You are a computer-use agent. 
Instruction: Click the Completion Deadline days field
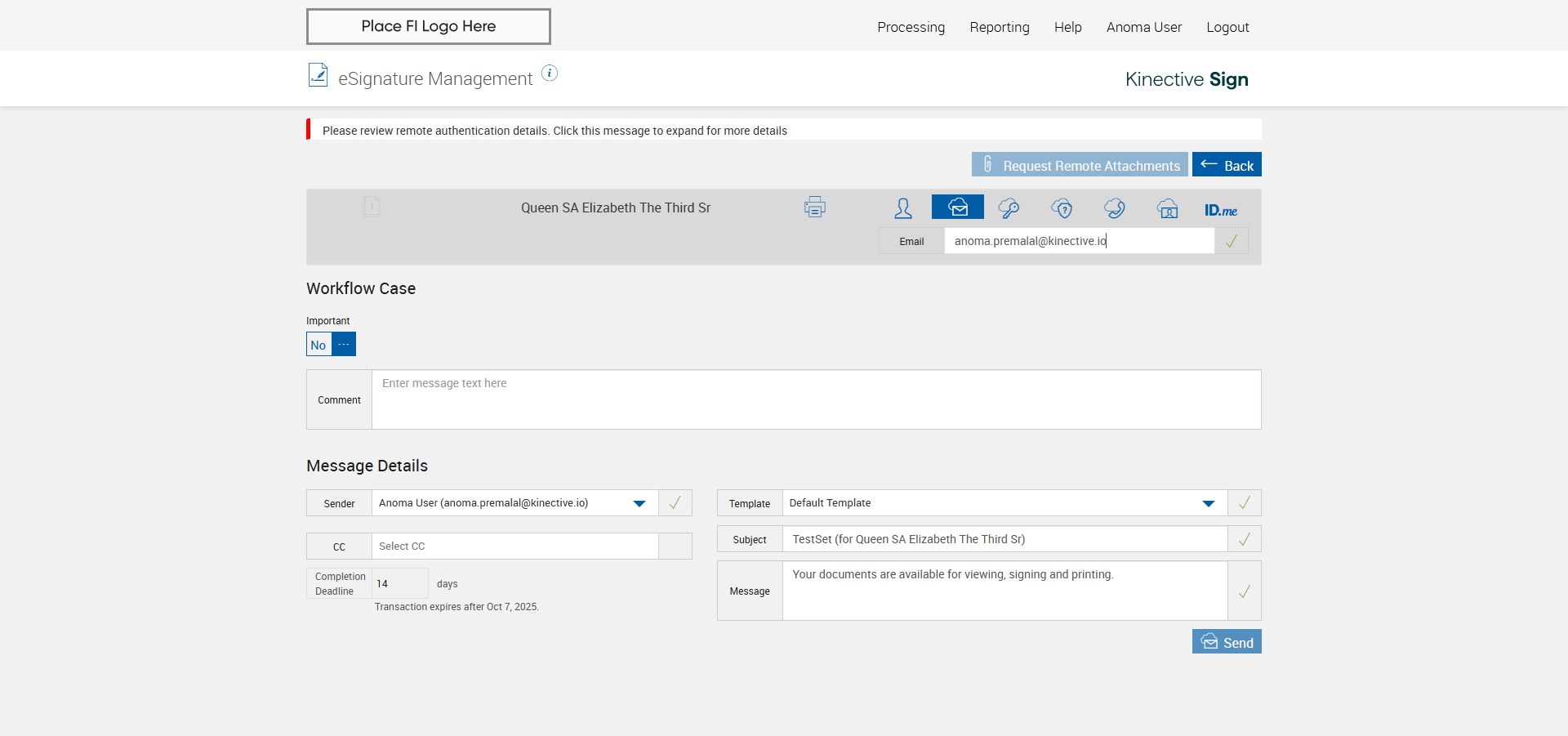click(x=399, y=584)
